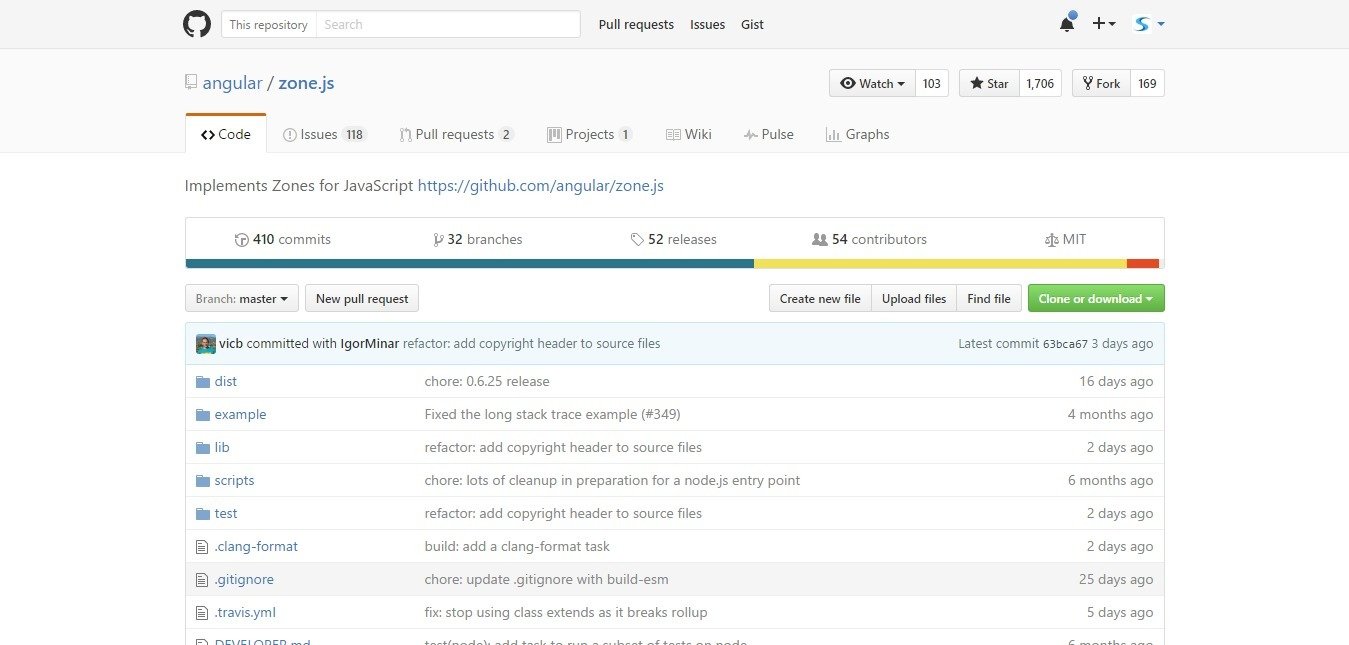
Task: Open the dist folder name link
Action: pos(226,382)
